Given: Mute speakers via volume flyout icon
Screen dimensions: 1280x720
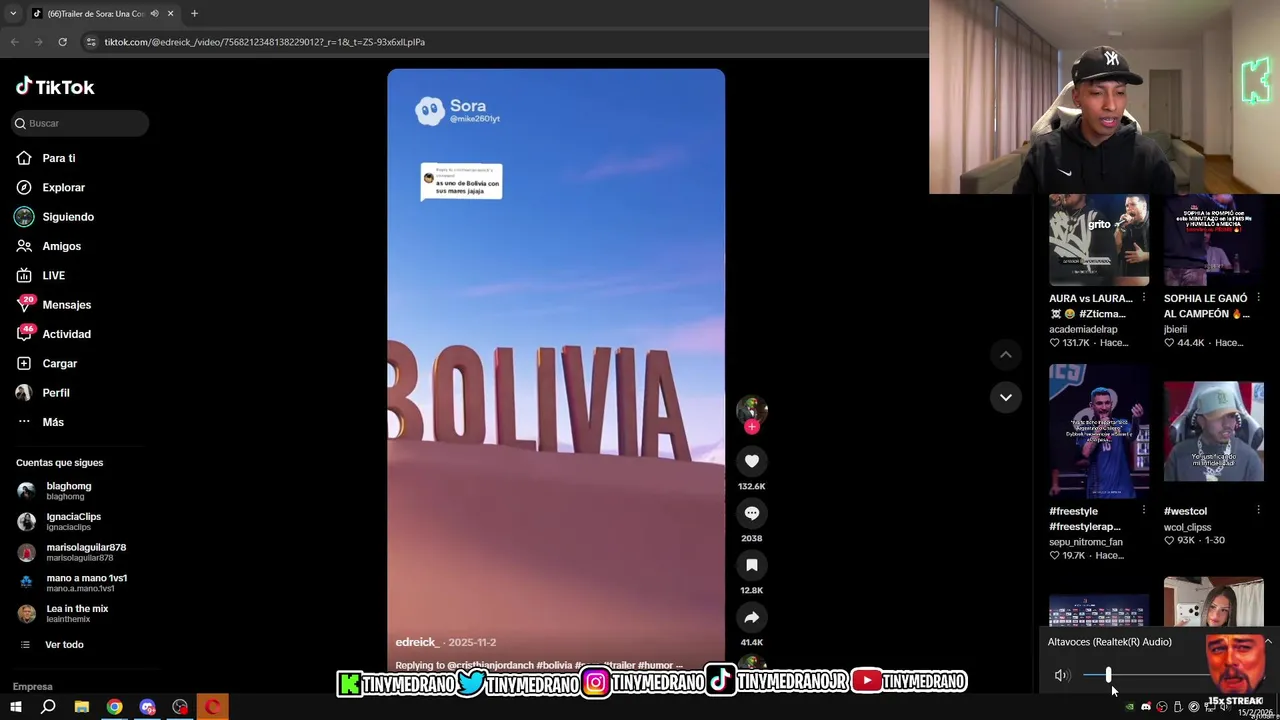Looking at the screenshot, I should point(1062,676).
